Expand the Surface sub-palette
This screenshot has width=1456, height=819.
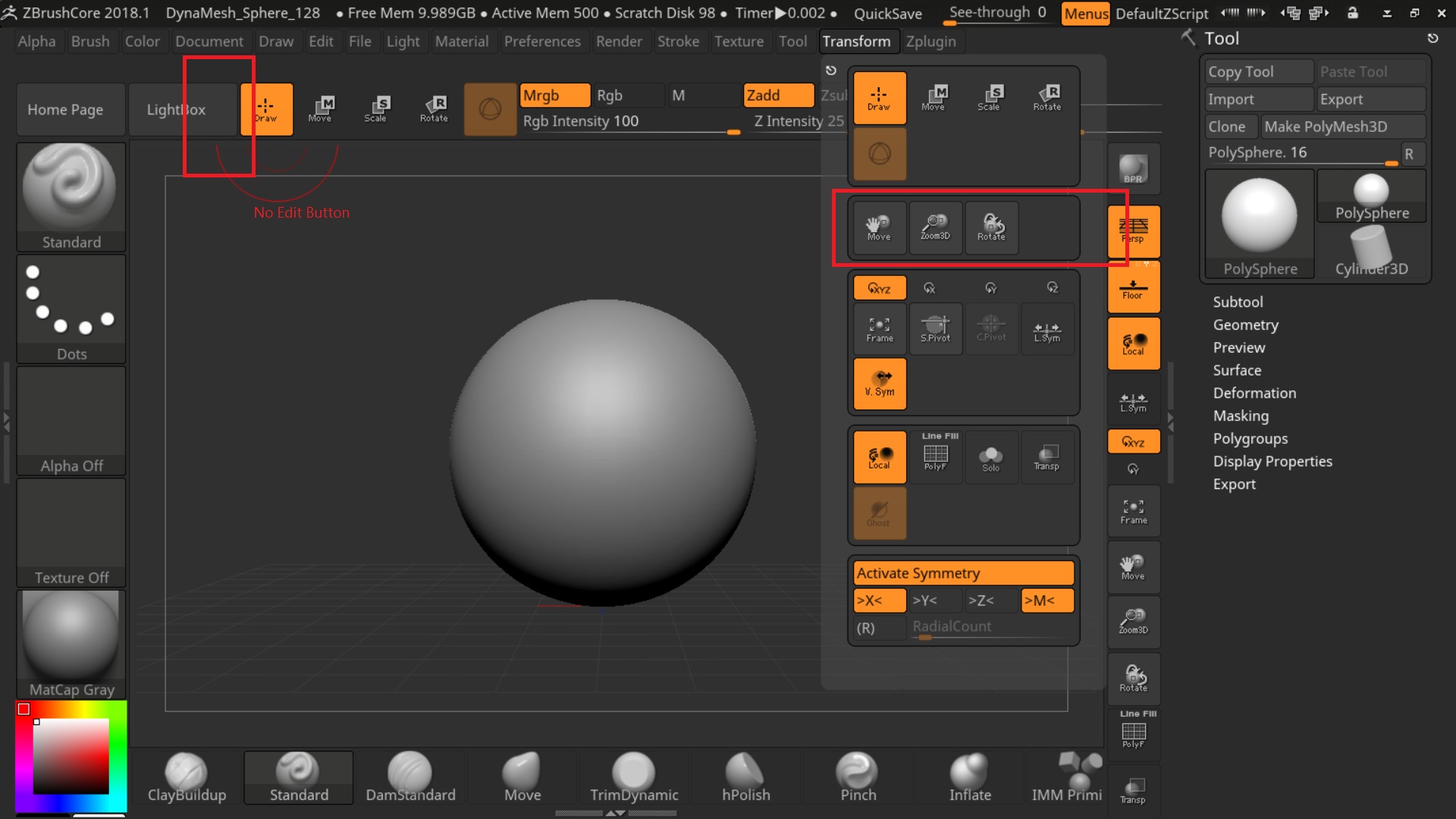(x=1237, y=370)
